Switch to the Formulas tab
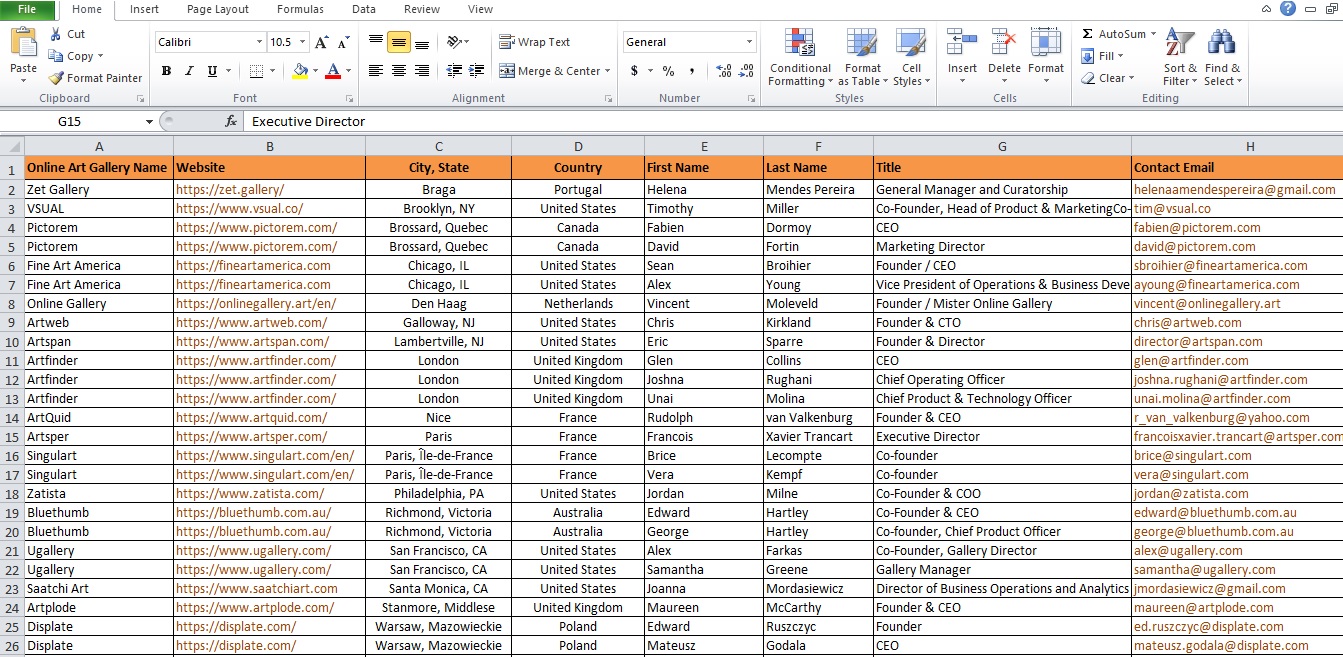This screenshot has height=658, width=1343. click(x=300, y=10)
